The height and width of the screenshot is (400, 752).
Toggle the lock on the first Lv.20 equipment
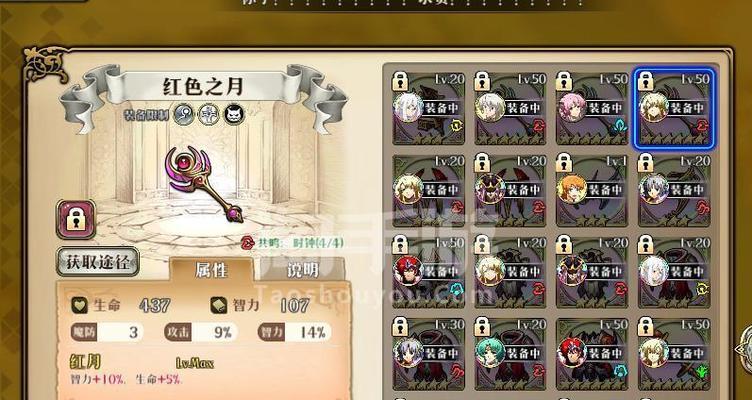pyautogui.click(x=400, y=81)
